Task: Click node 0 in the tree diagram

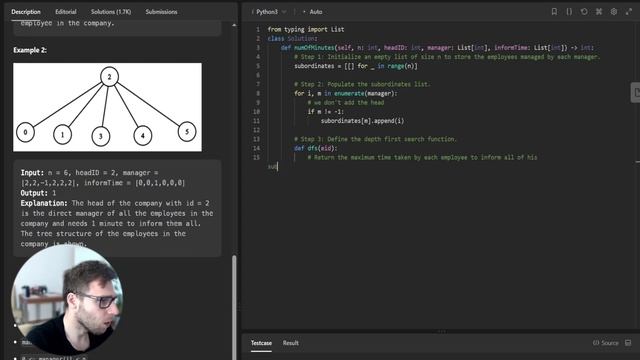Action: (x=25, y=132)
